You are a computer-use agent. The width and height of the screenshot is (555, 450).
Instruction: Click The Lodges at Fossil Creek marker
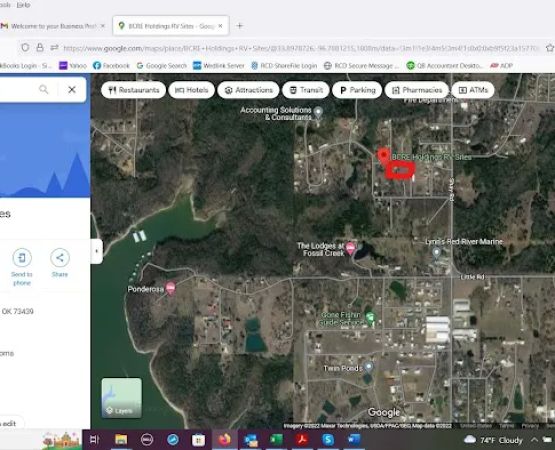(x=350, y=248)
